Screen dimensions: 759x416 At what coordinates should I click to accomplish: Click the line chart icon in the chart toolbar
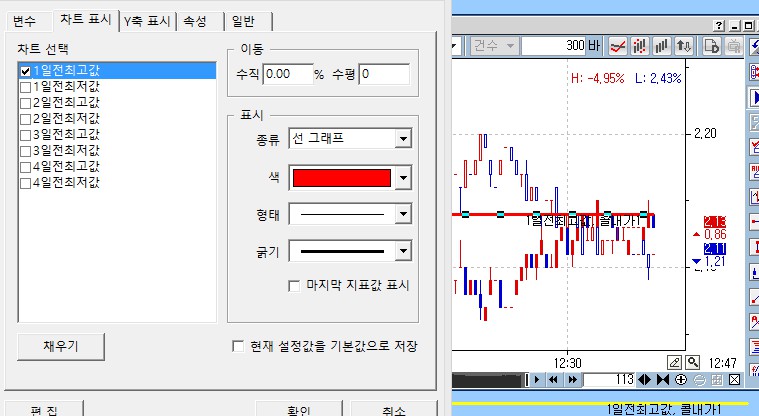618,46
